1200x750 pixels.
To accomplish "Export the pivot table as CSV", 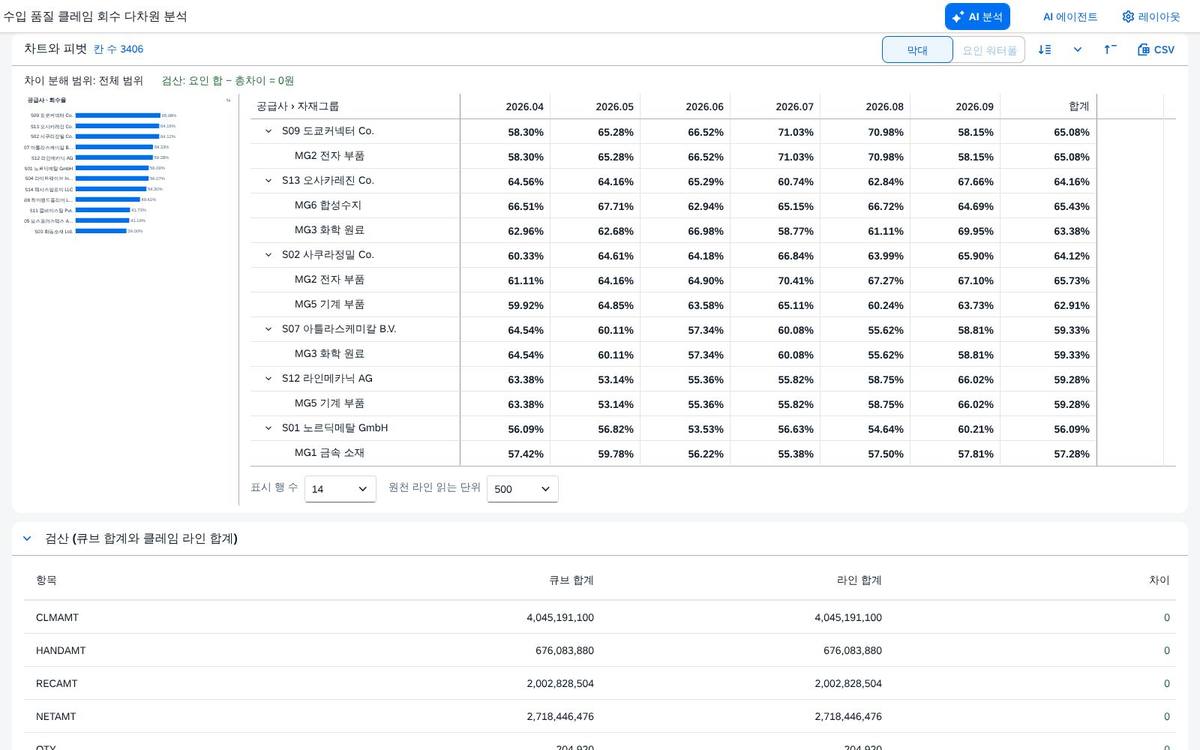I will pyautogui.click(x=1156, y=50).
